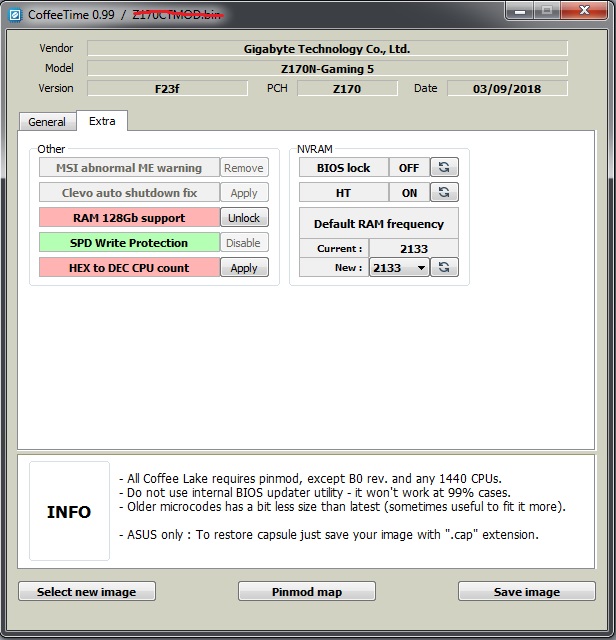Switch to the General tab

pyautogui.click(x=47, y=122)
